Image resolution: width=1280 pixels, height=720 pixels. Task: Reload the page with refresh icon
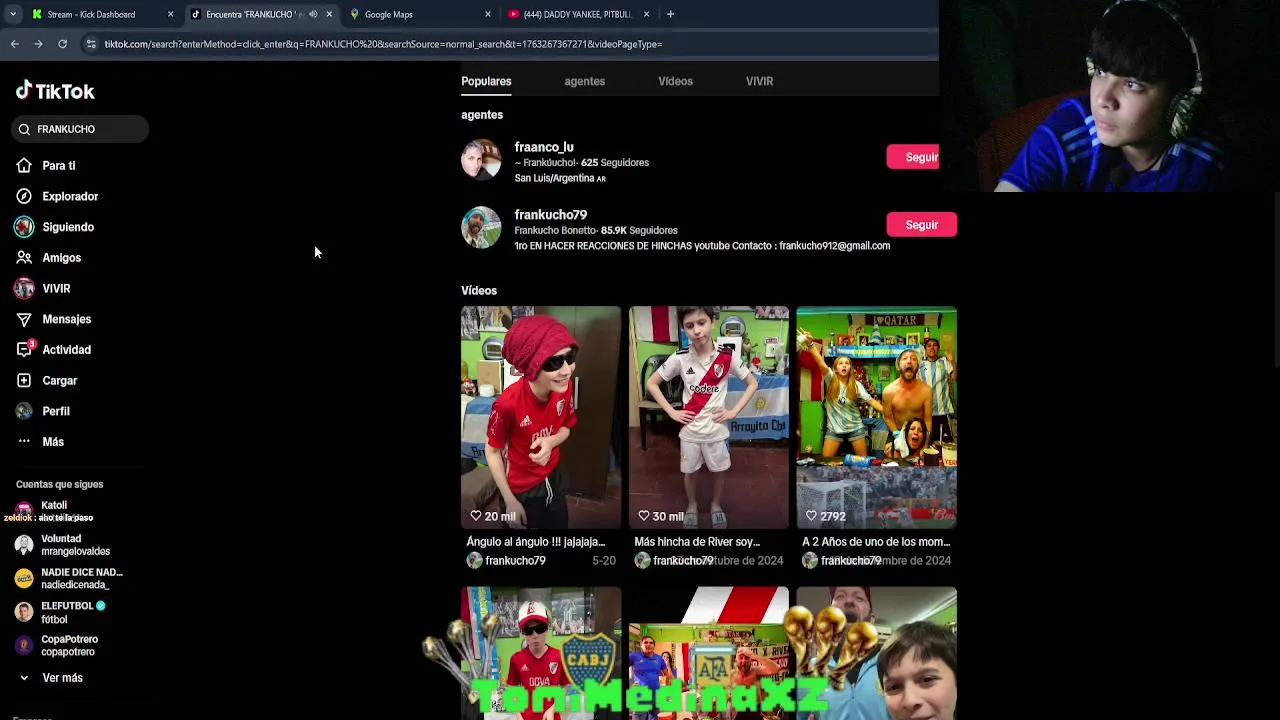tap(62, 44)
